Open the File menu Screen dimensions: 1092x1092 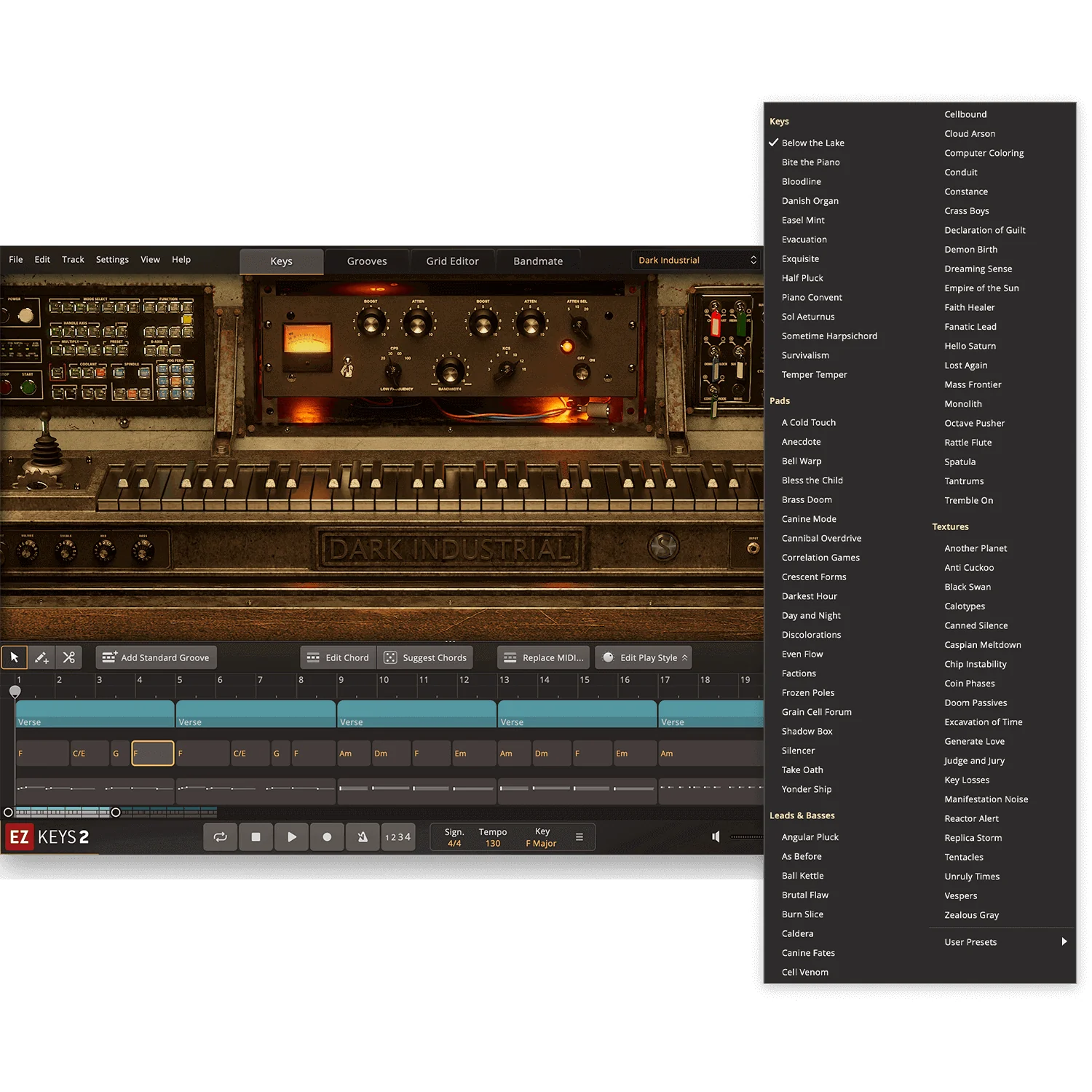[16, 260]
